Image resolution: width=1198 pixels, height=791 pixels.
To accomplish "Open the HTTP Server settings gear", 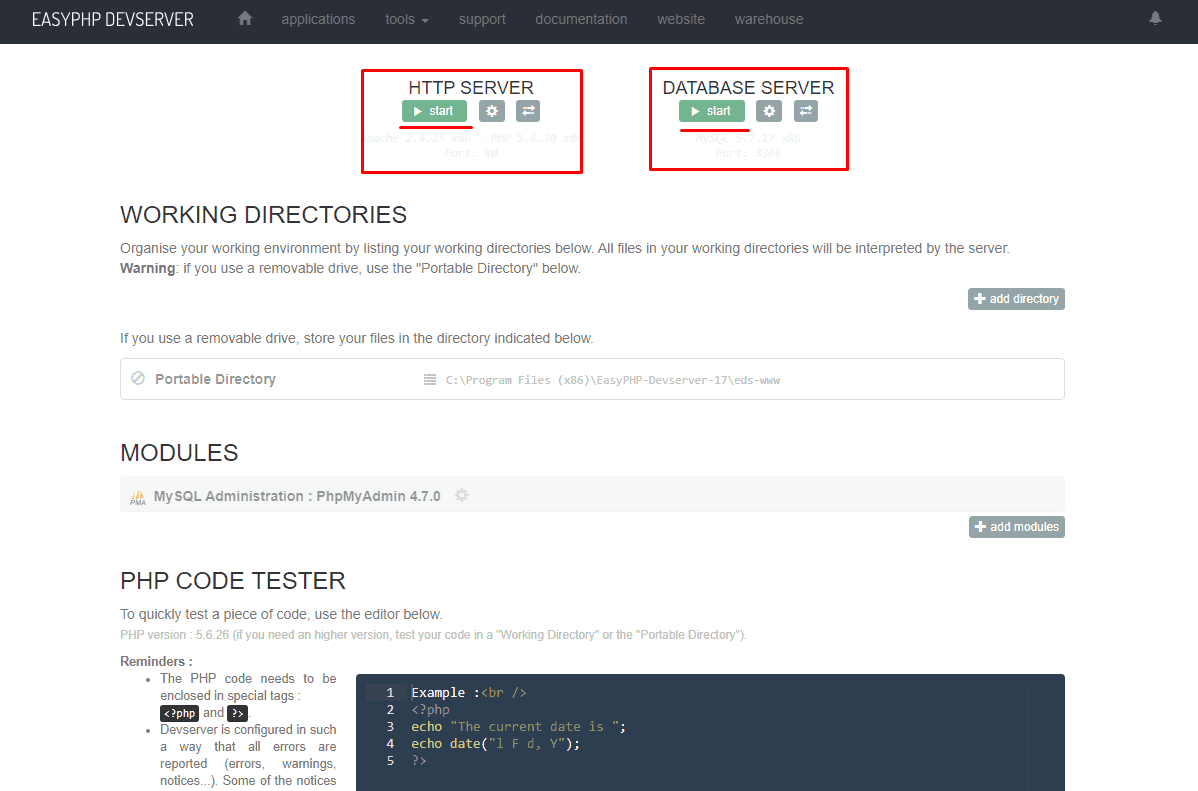I will click(x=491, y=111).
